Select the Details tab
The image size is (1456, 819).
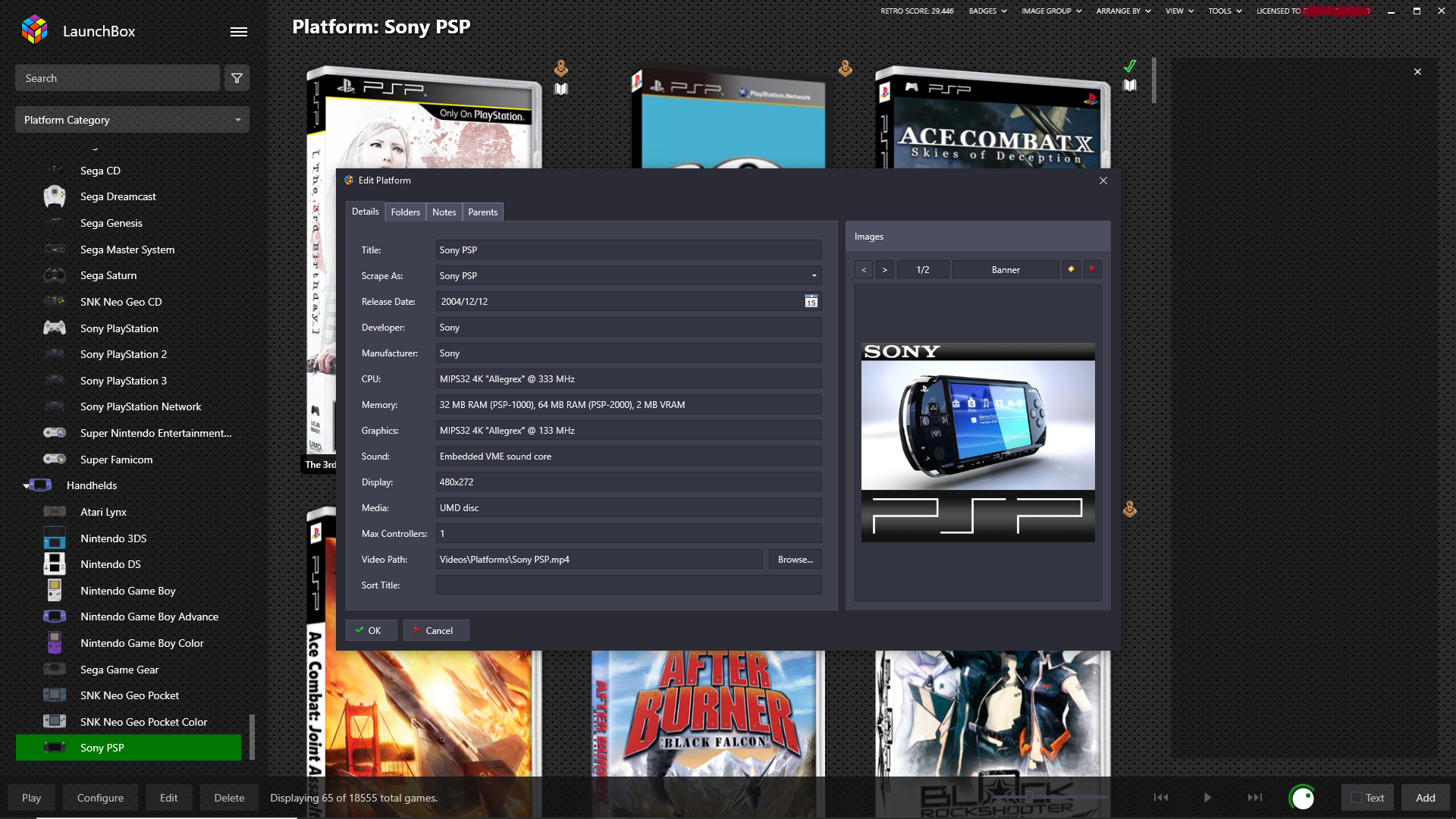[365, 212]
